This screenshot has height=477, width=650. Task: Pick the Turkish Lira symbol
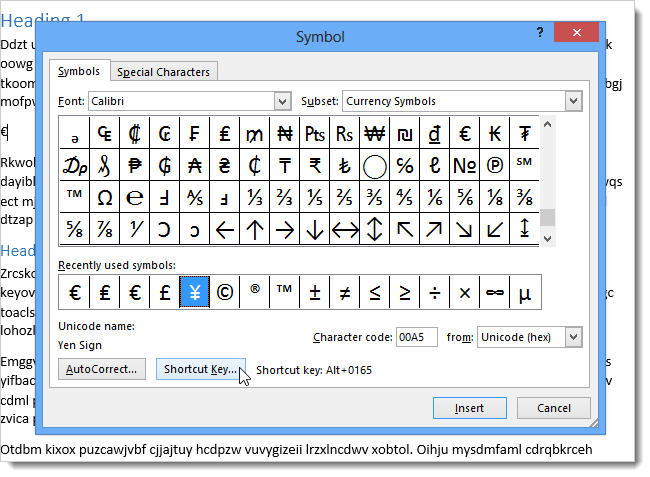pyautogui.click(x=344, y=165)
